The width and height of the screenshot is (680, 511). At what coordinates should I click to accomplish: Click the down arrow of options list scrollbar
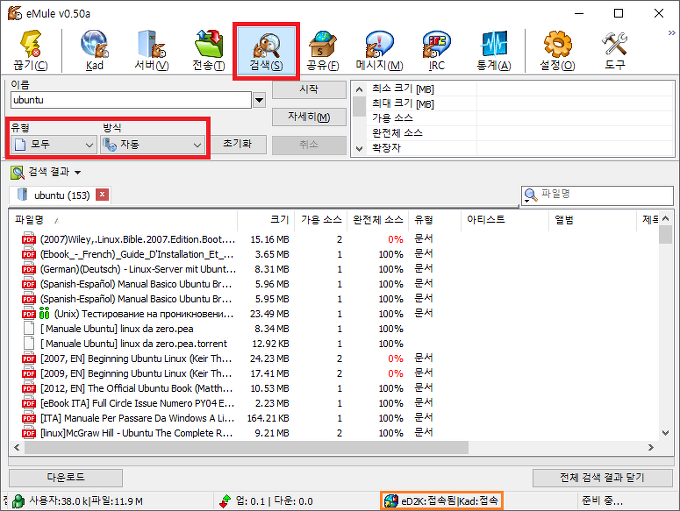coord(359,148)
